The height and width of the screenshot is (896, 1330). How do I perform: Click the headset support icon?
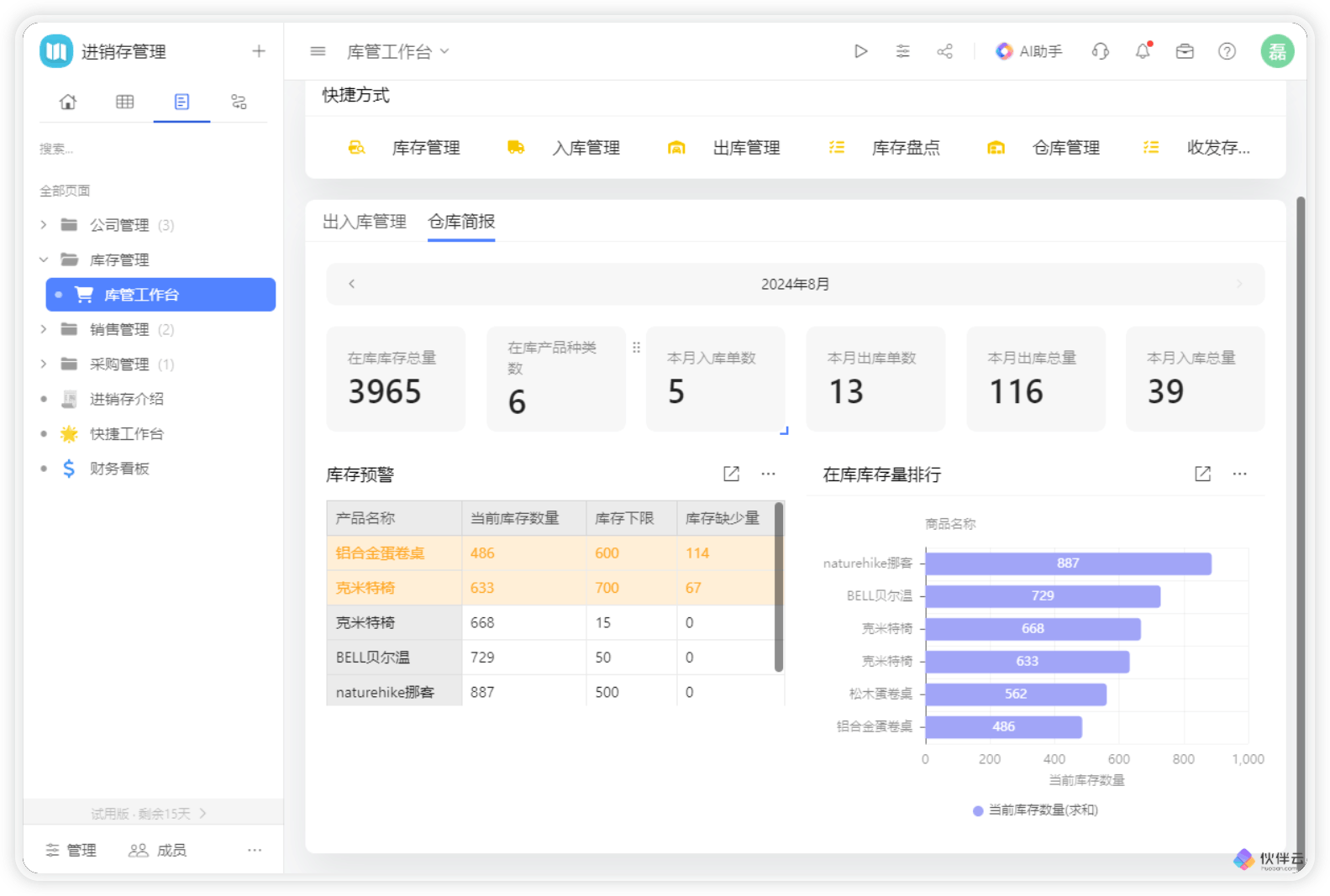click(x=1100, y=51)
